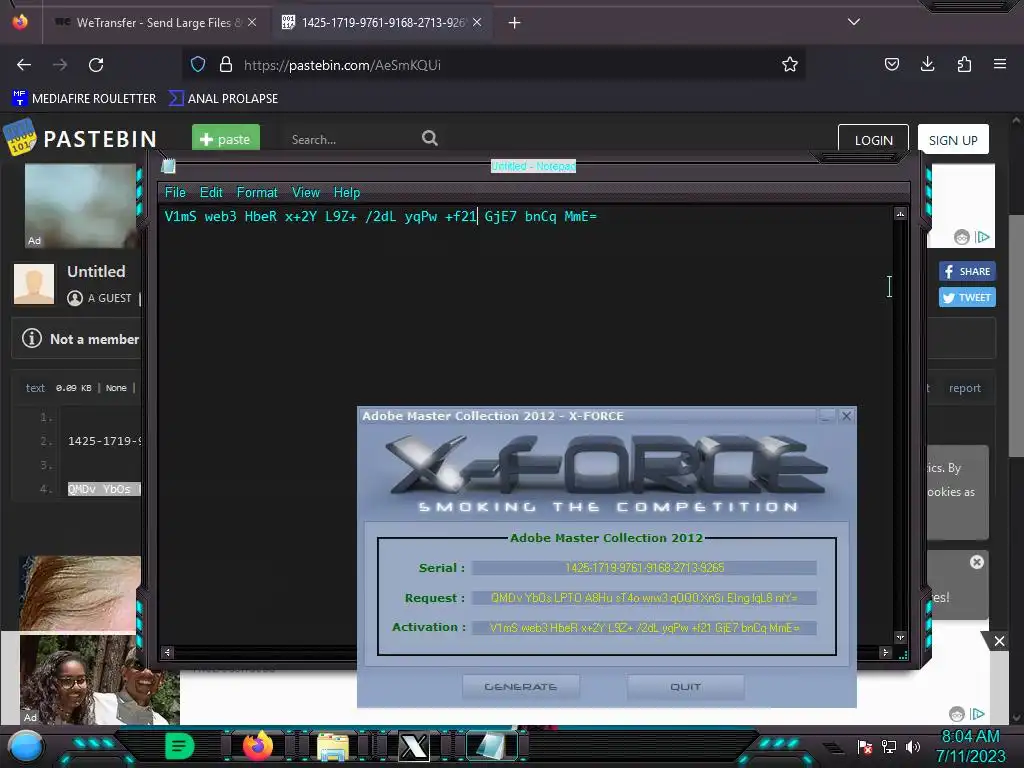The image size is (1024, 768).
Task: Expand the list-all-tabs chevron
Action: (854, 22)
